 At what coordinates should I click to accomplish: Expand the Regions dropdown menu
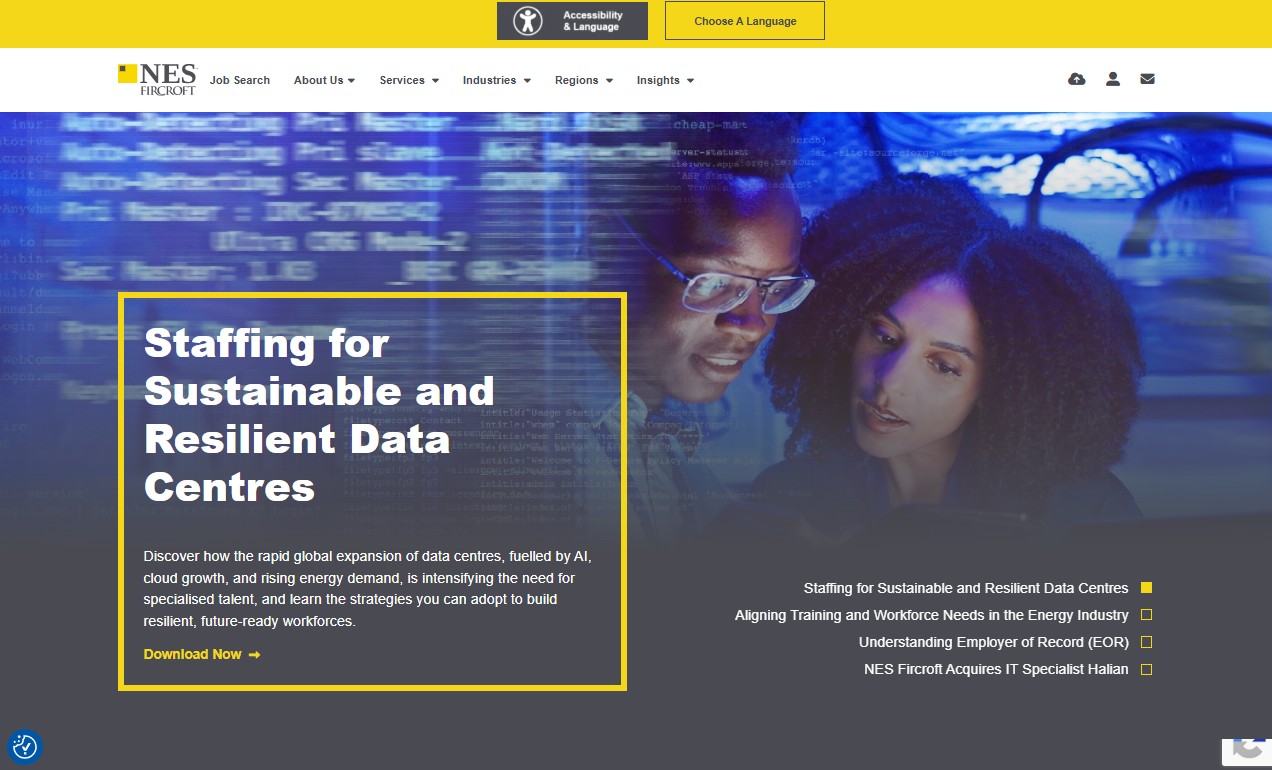[x=584, y=80]
